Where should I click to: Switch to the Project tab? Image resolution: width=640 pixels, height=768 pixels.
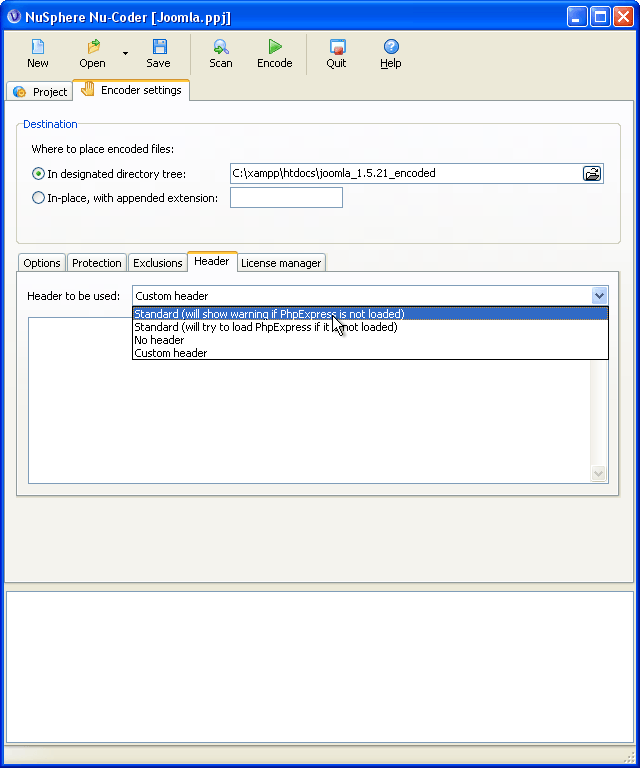point(40,92)
